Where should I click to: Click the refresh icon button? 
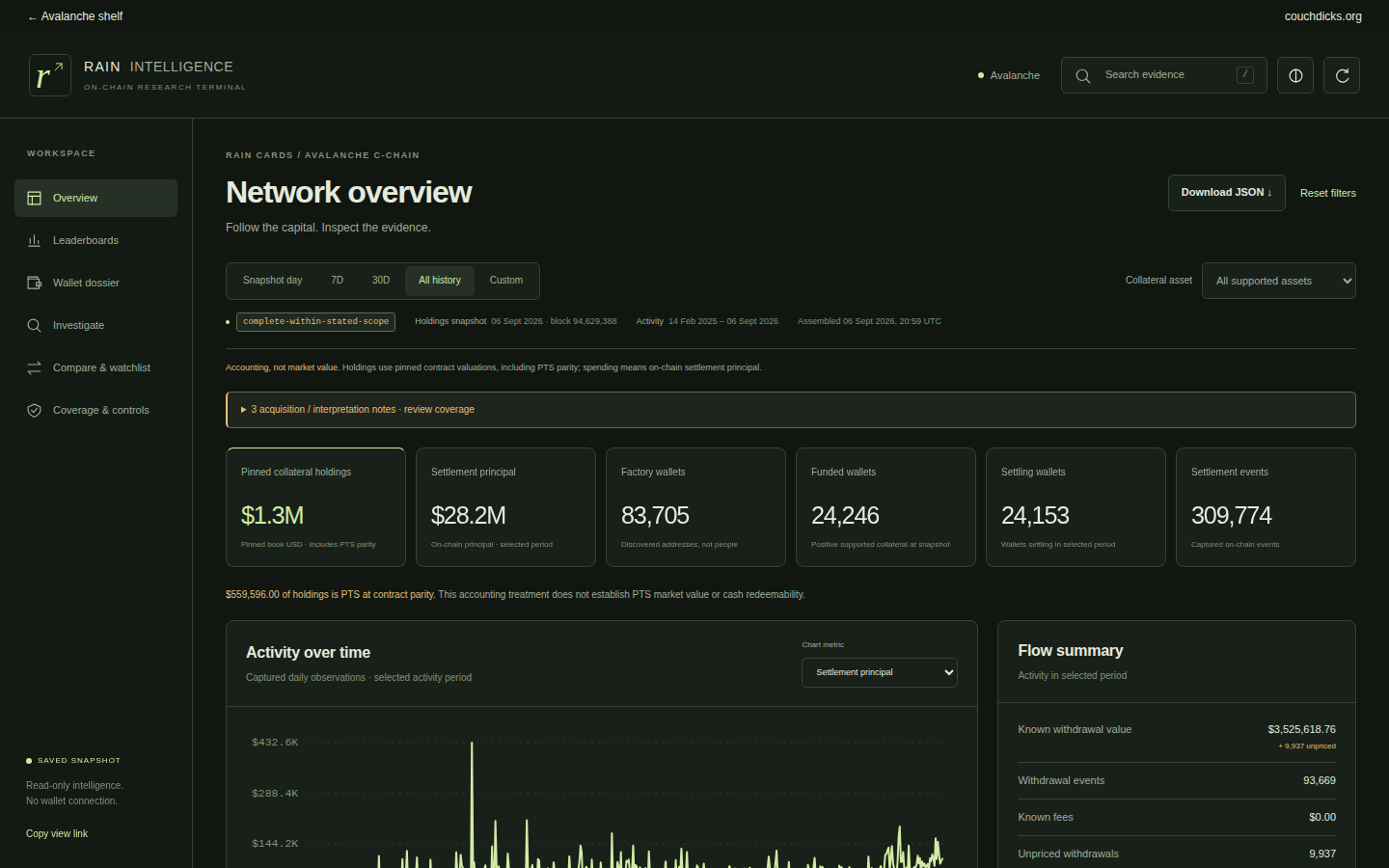click(1342, 75)
